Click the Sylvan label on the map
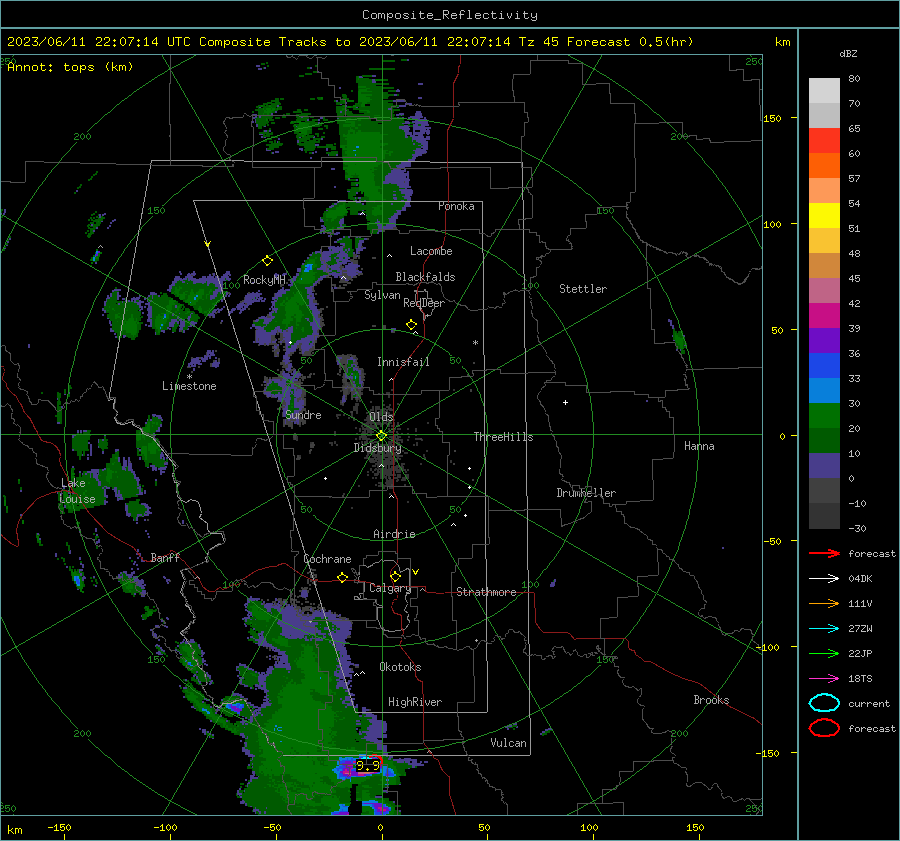 tap(382, 295)
